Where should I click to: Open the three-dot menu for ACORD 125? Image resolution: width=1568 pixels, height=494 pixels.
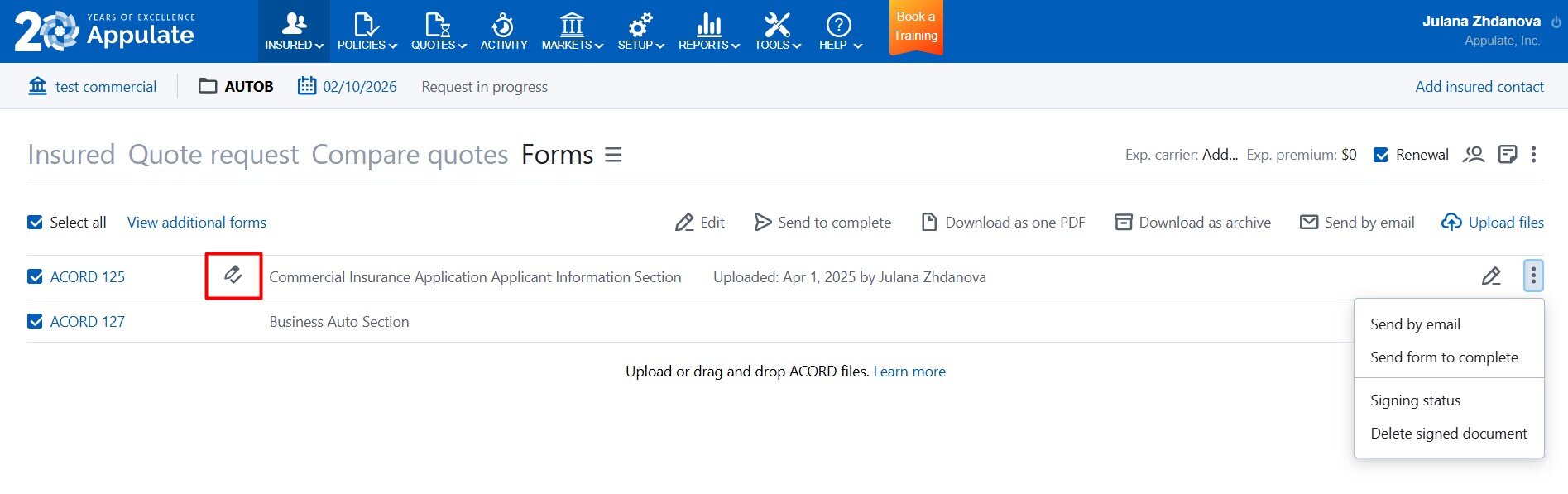pos(1533,276)
